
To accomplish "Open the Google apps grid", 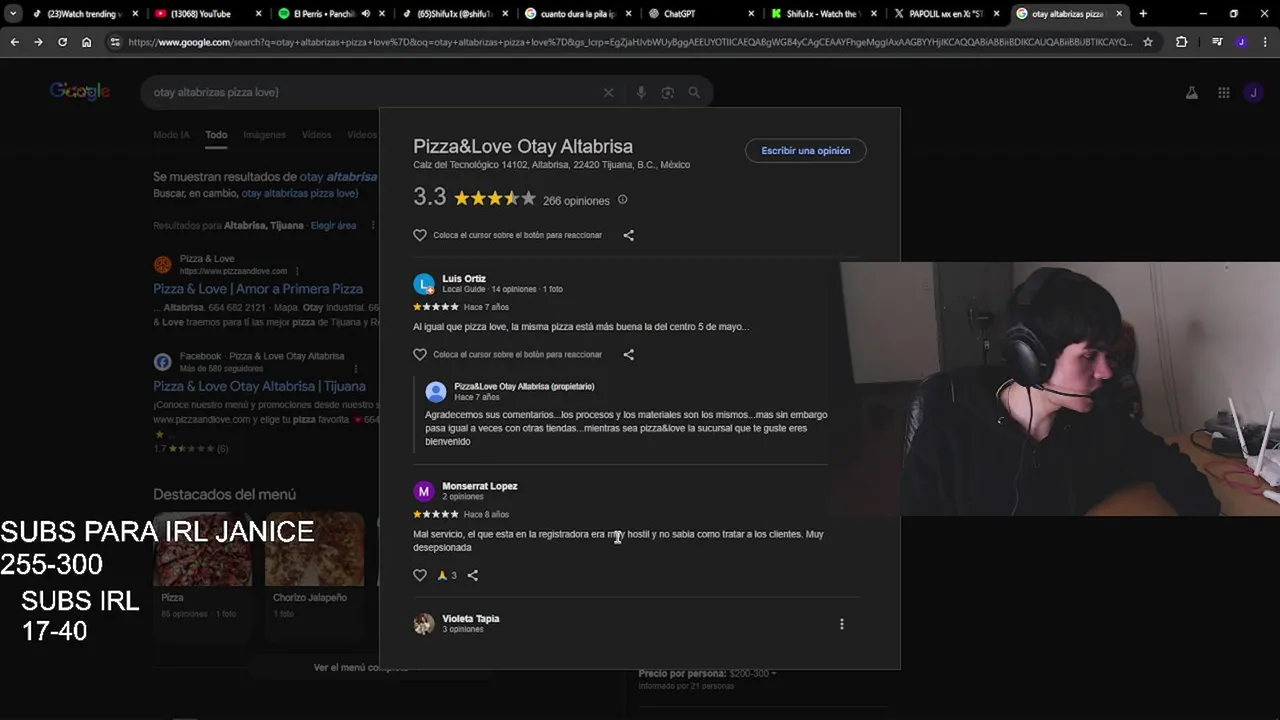I will click(1223, 92).
